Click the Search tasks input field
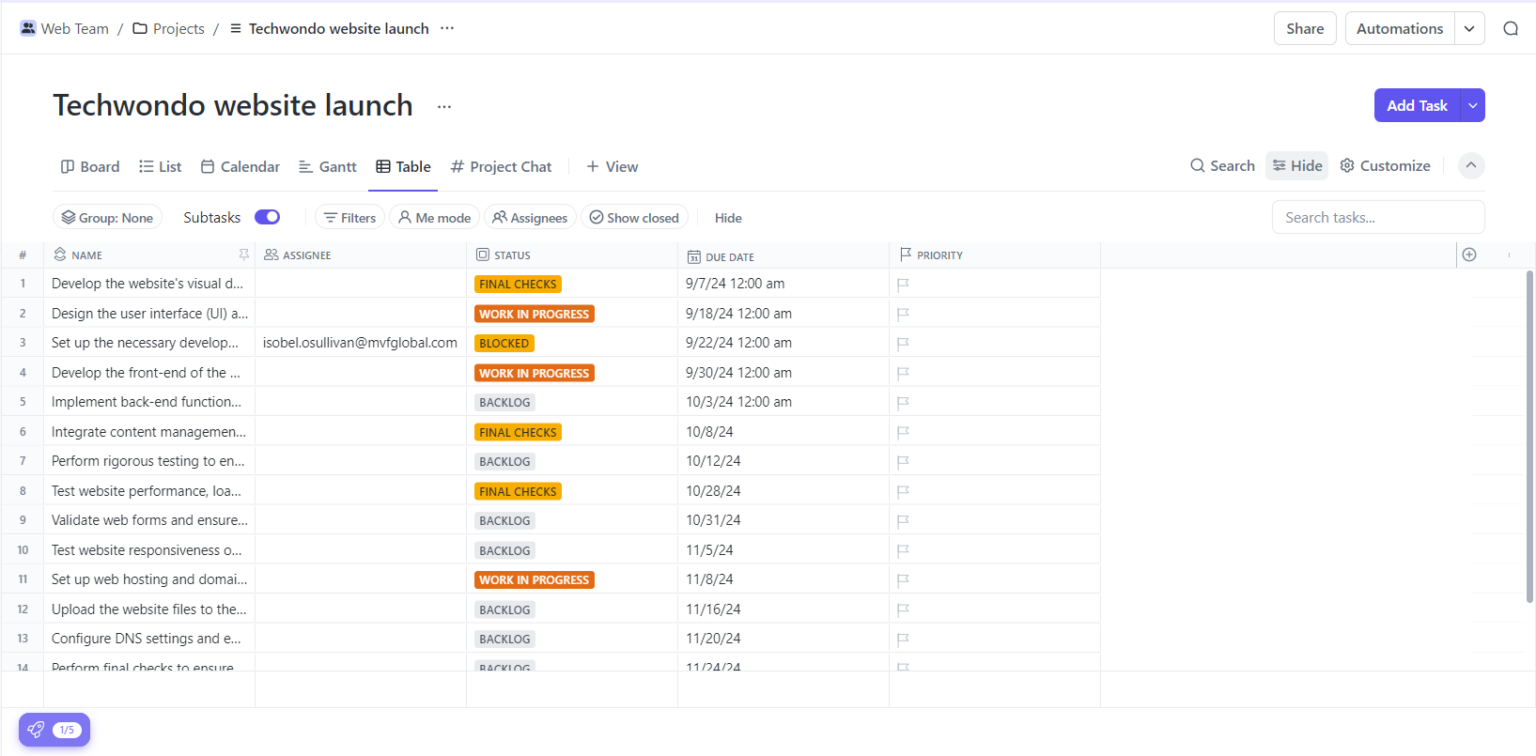1536x756 pixels. coord(1378,217)
